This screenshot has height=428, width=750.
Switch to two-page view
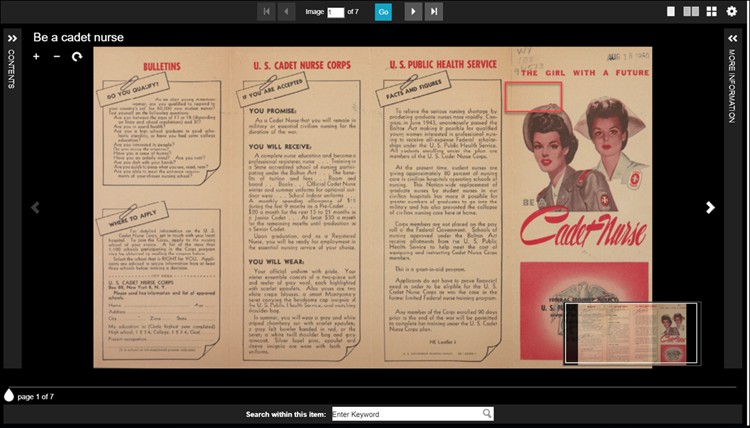coord(690,11)
